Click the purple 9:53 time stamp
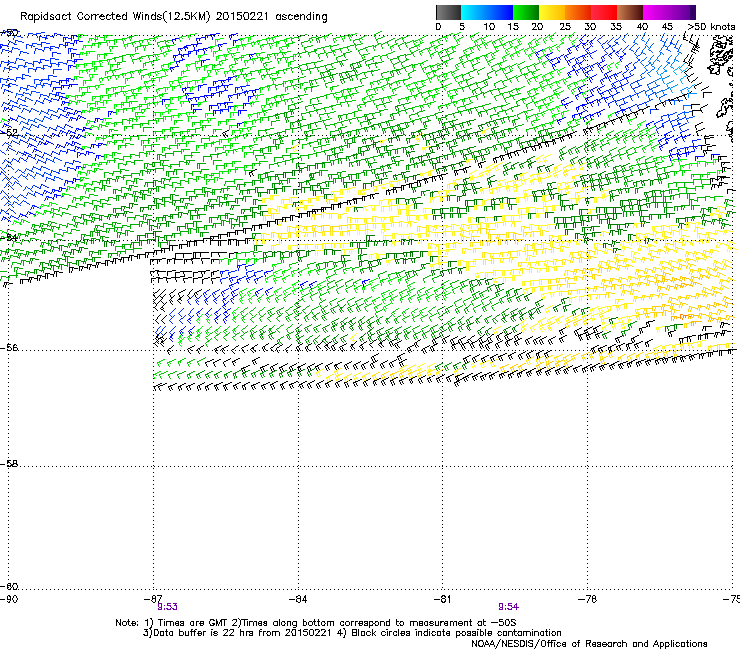This screenshot has height=650, width=740. point(168,607)
